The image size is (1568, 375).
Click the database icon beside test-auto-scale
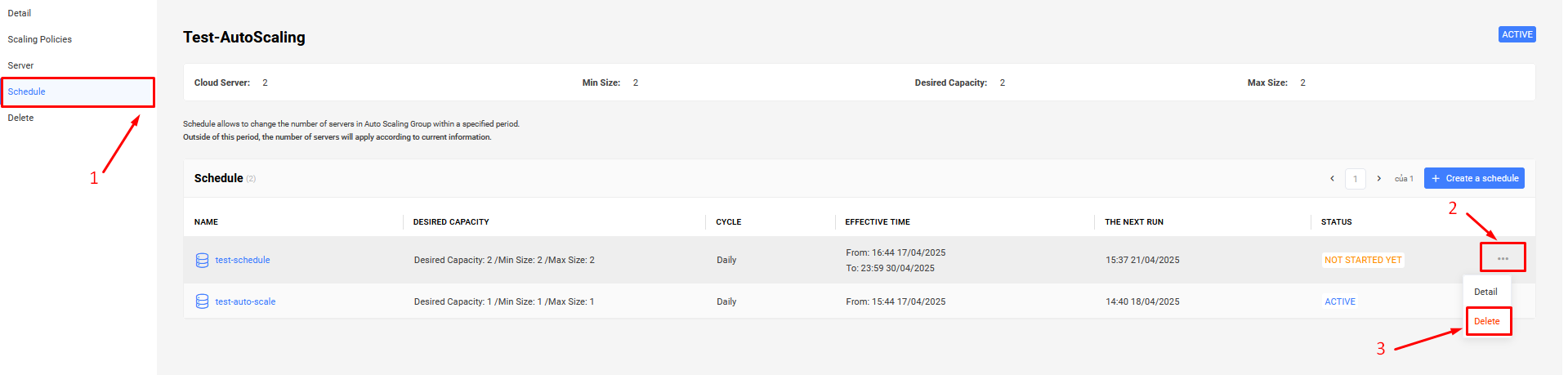click(202, 301)
